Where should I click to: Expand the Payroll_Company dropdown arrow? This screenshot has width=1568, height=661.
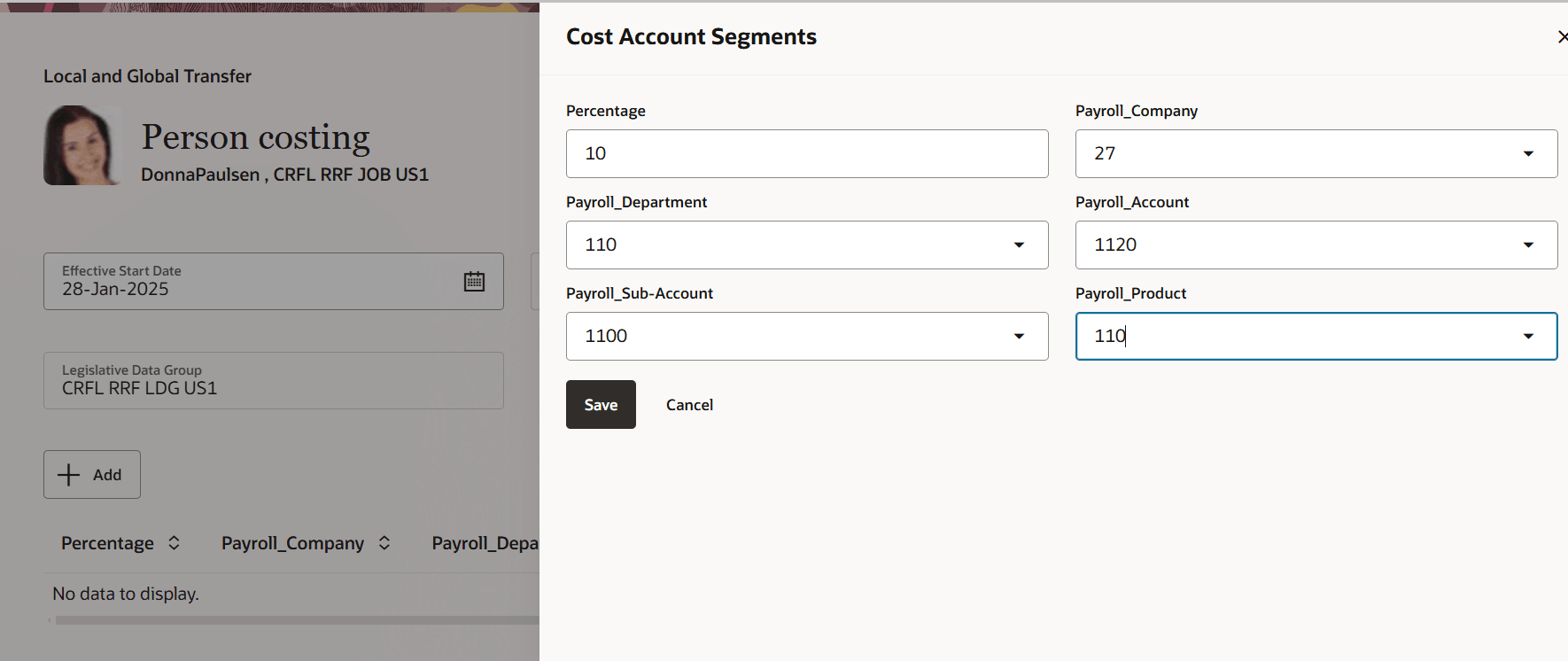1528,154
